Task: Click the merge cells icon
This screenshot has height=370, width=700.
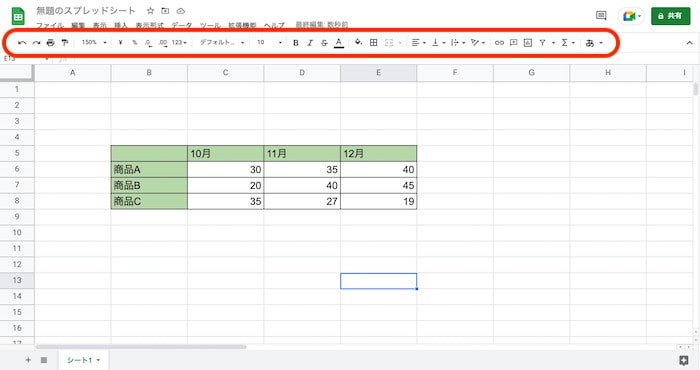Action: [389, 43]
